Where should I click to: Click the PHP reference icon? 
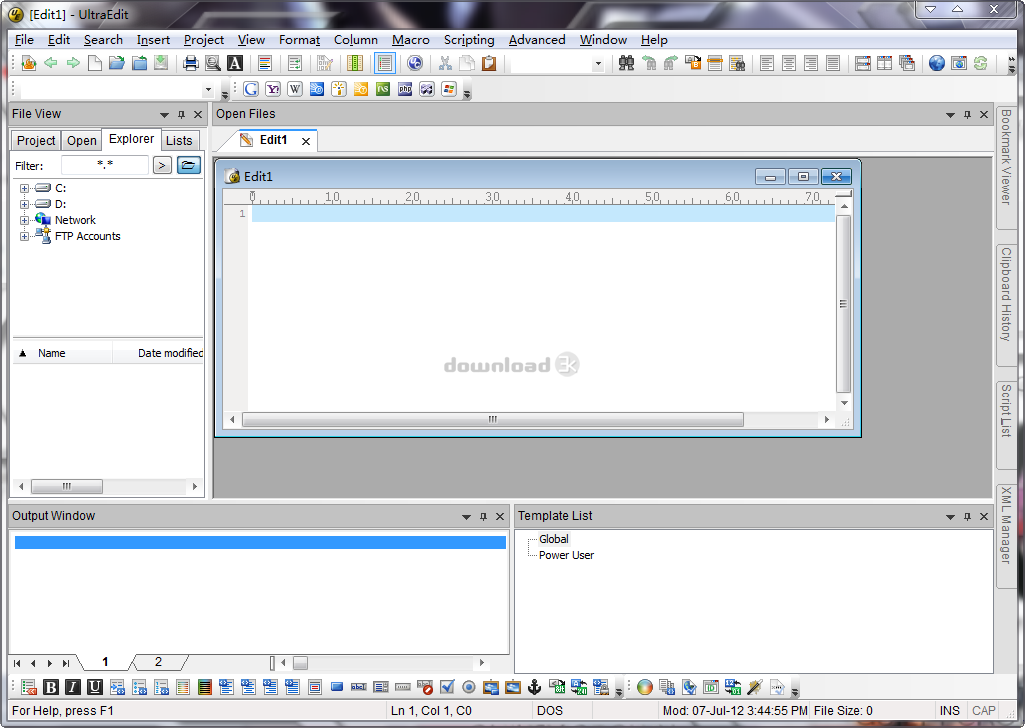click(x=405, y=89)
